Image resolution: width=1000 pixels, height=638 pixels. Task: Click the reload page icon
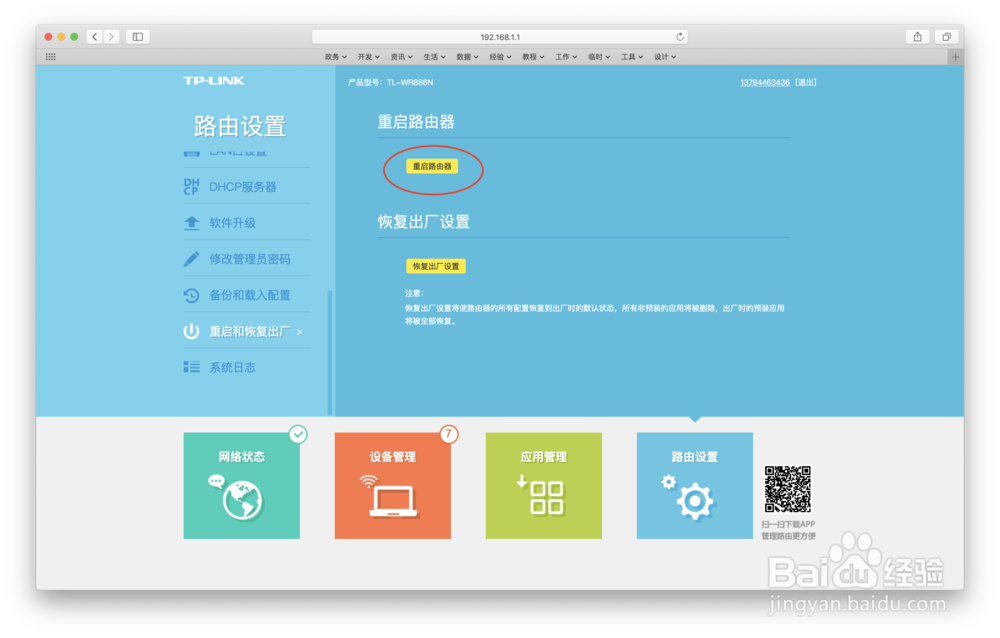point(680,37)
